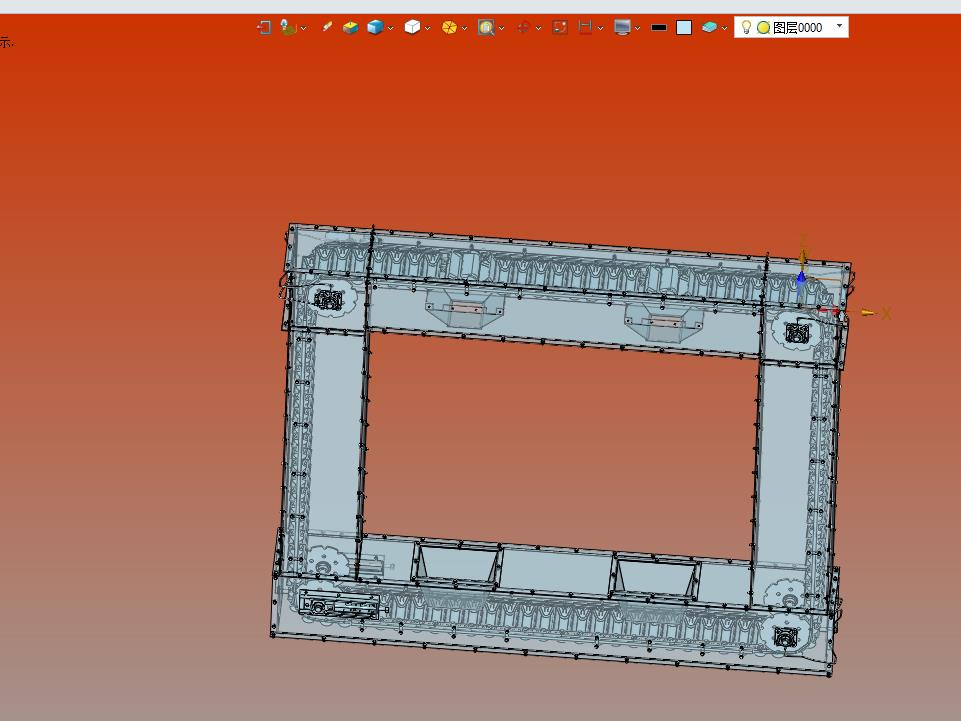Click the red crosshair target icon

[x=523, y=28]
